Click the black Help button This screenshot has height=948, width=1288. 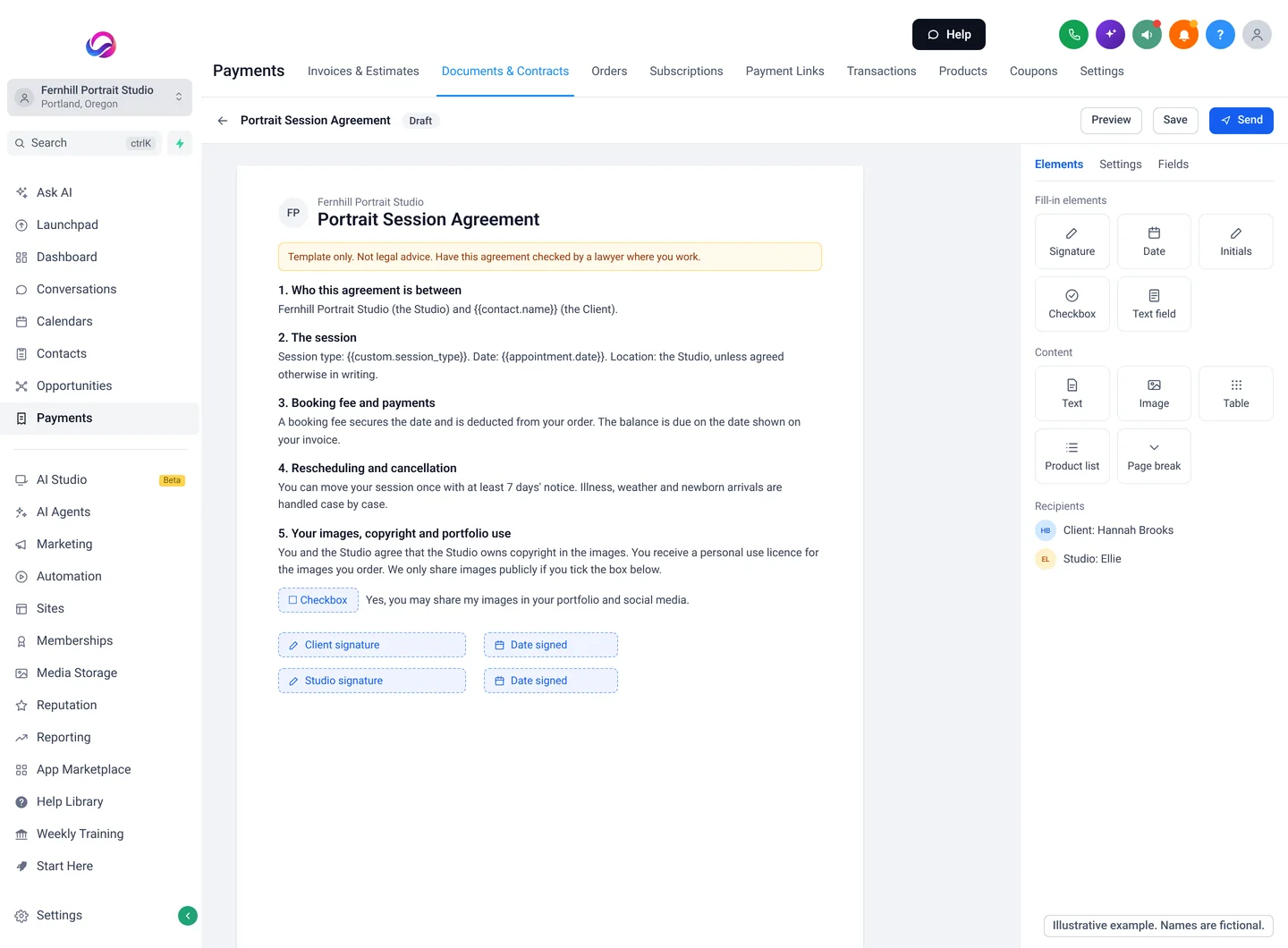click(949, 35)
